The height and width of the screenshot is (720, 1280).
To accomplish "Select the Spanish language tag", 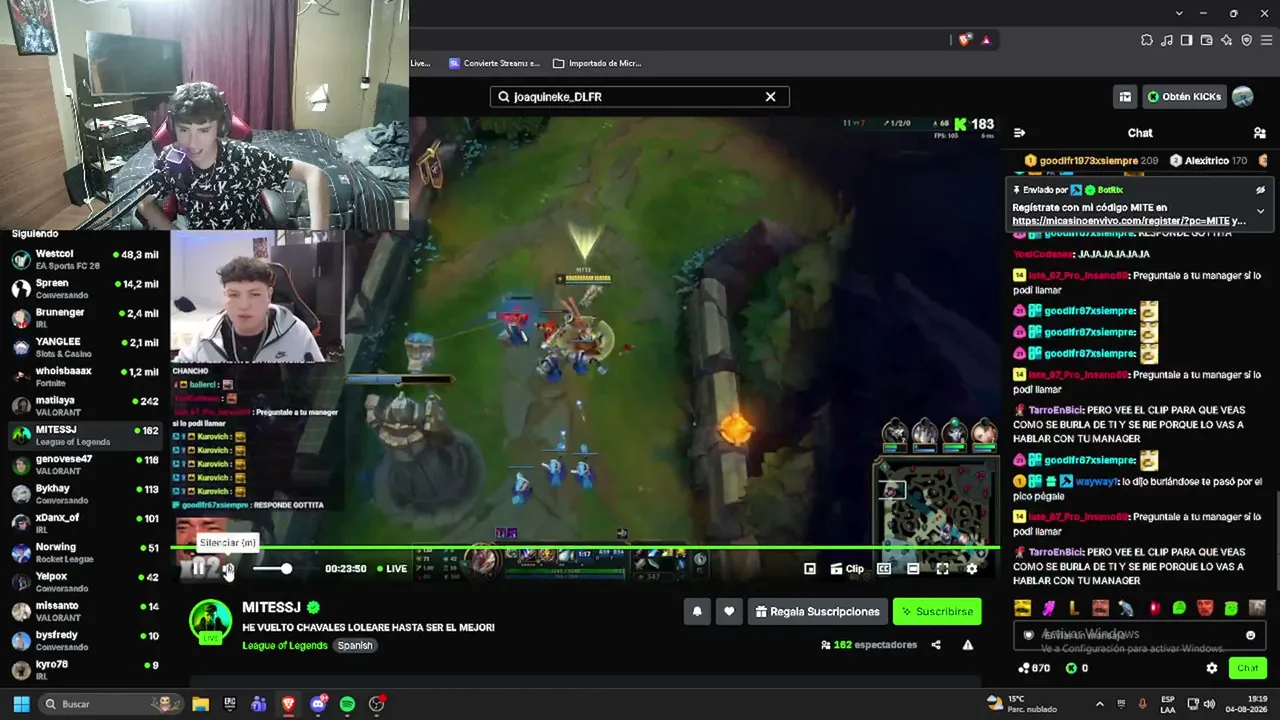I will (x=355, y=645).
